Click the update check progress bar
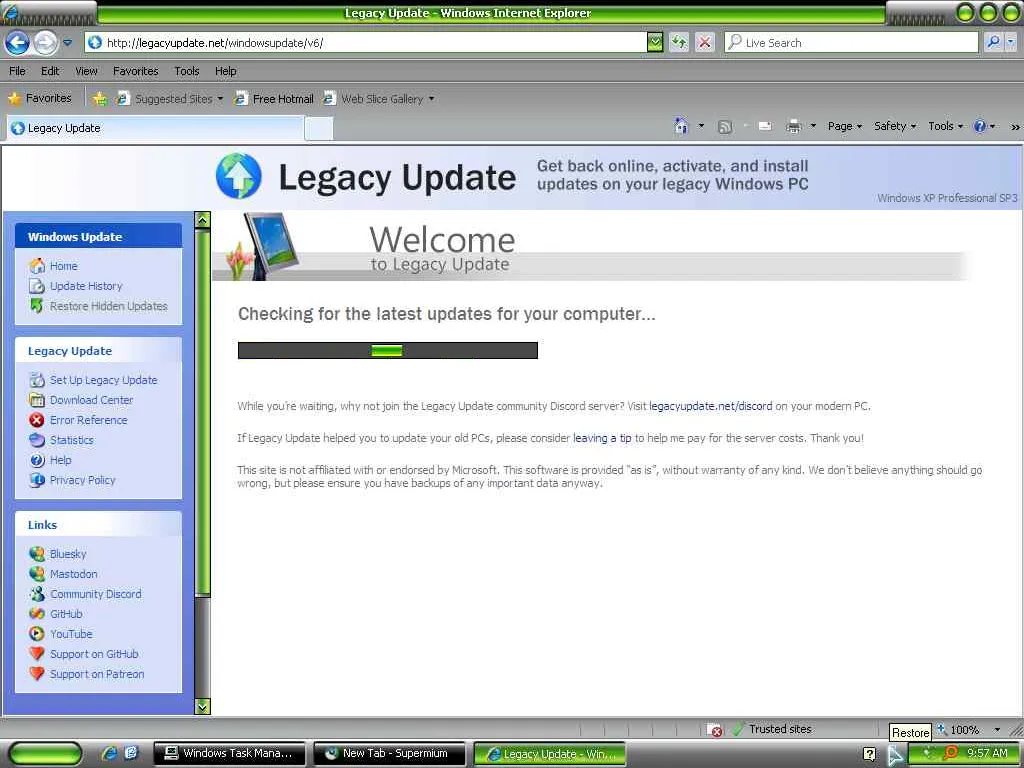Image resolution: width=1024 pixels, height=768 pixels. coord(388,351)
